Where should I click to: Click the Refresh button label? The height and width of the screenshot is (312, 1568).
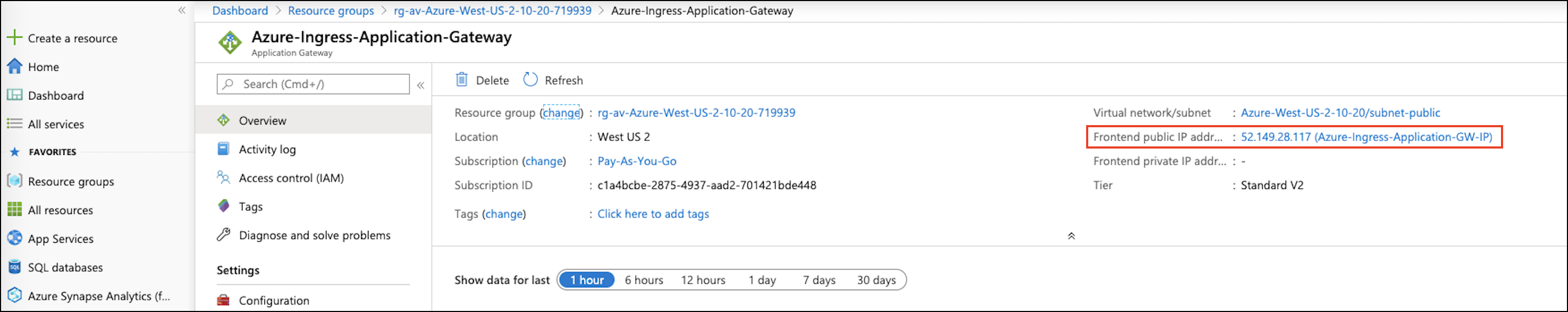[x=564, y=80]
